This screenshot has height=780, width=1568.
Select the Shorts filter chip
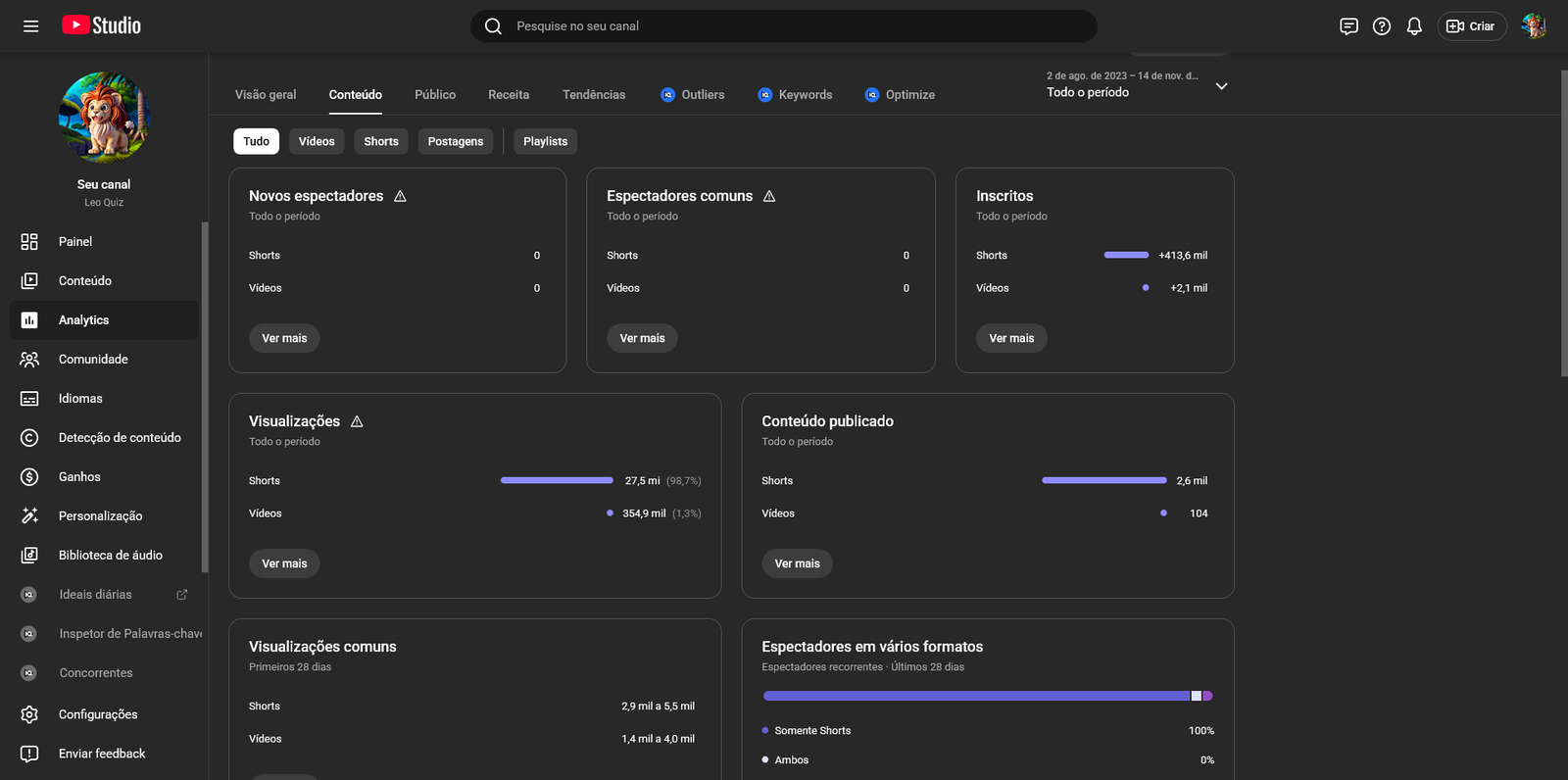(x=381, y=142)
